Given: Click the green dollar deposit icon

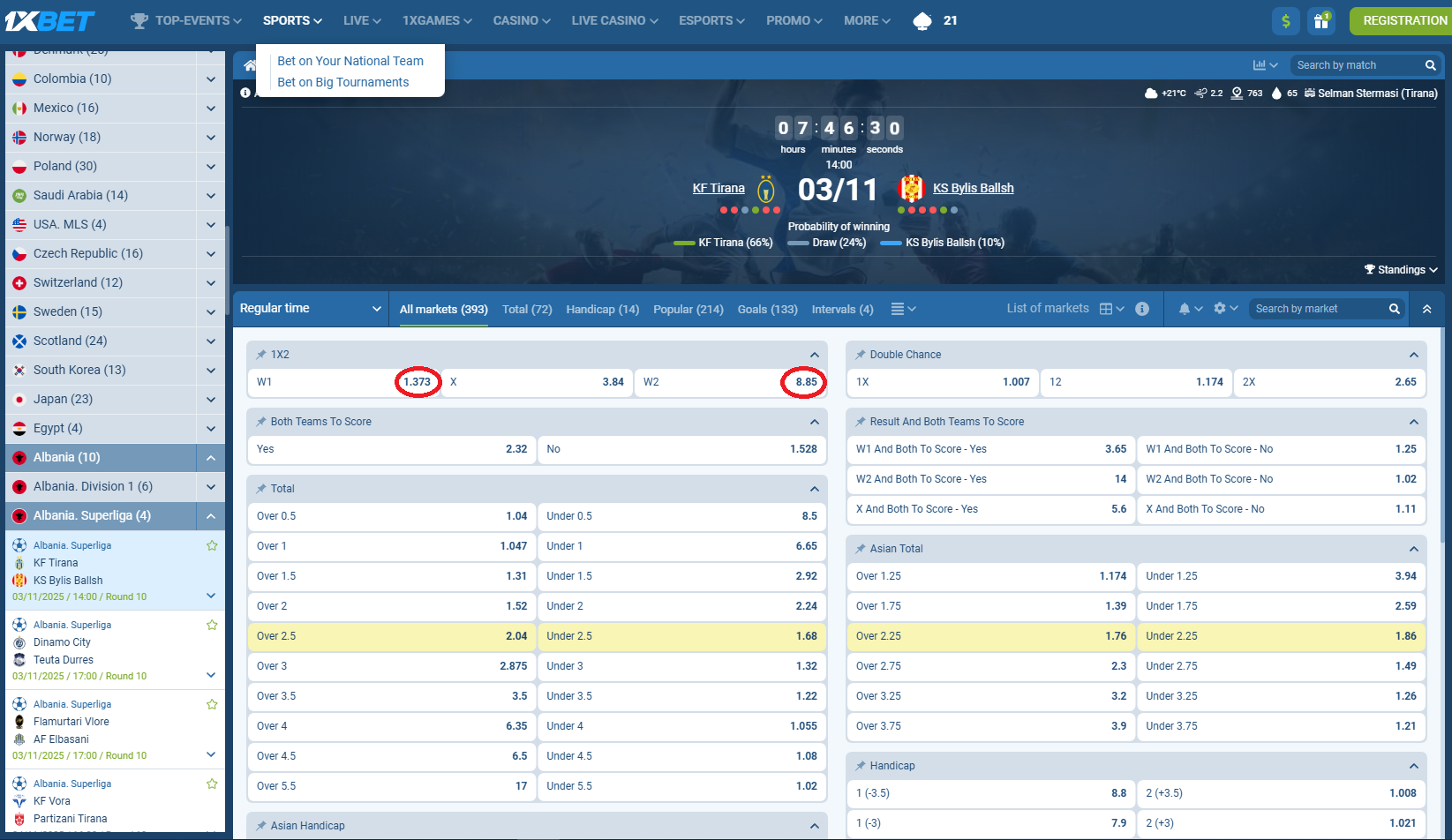Looking at the screenshot, I should (x=1285, y=20).
